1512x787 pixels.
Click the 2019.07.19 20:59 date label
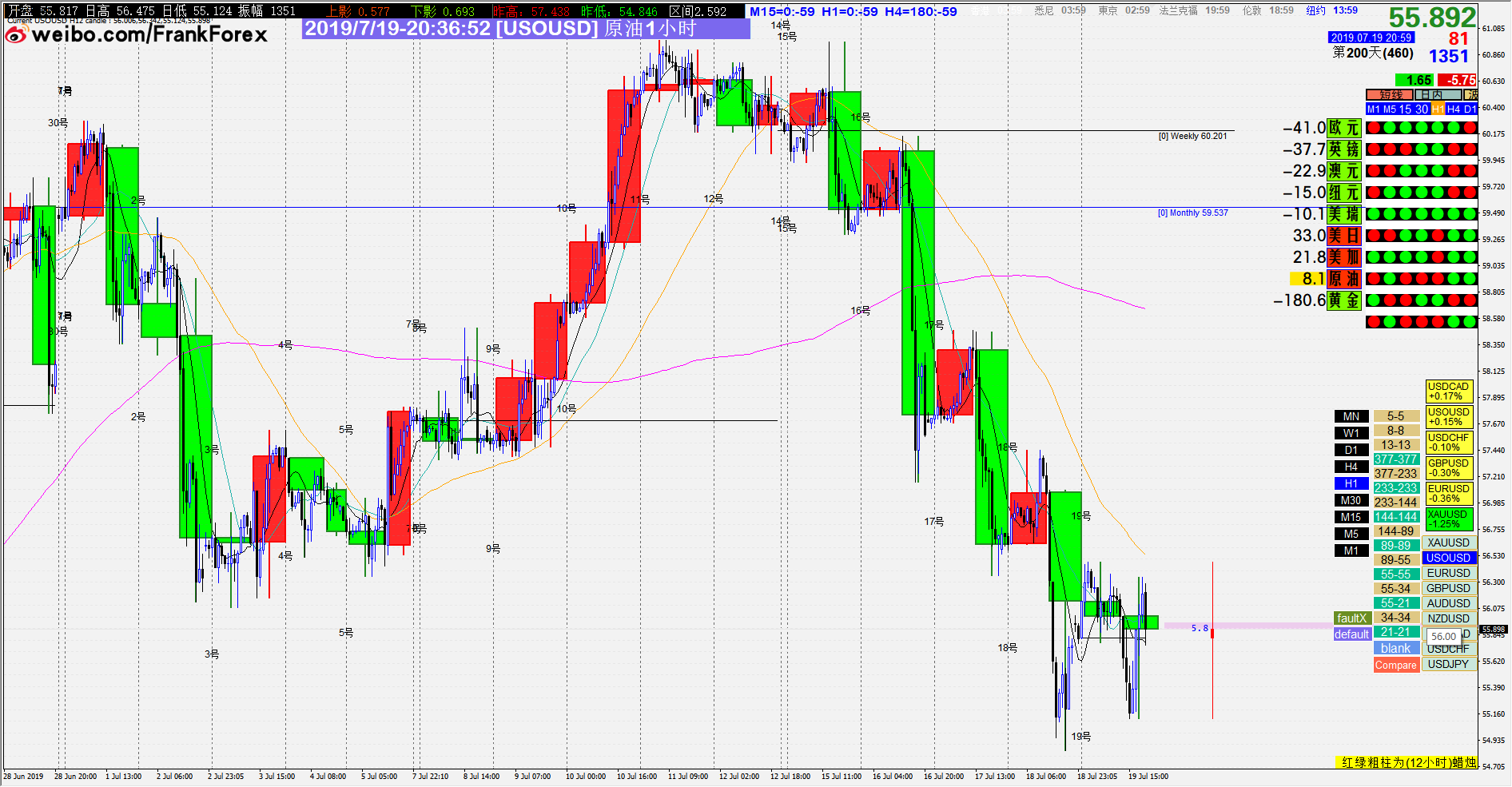(1371, 38)
